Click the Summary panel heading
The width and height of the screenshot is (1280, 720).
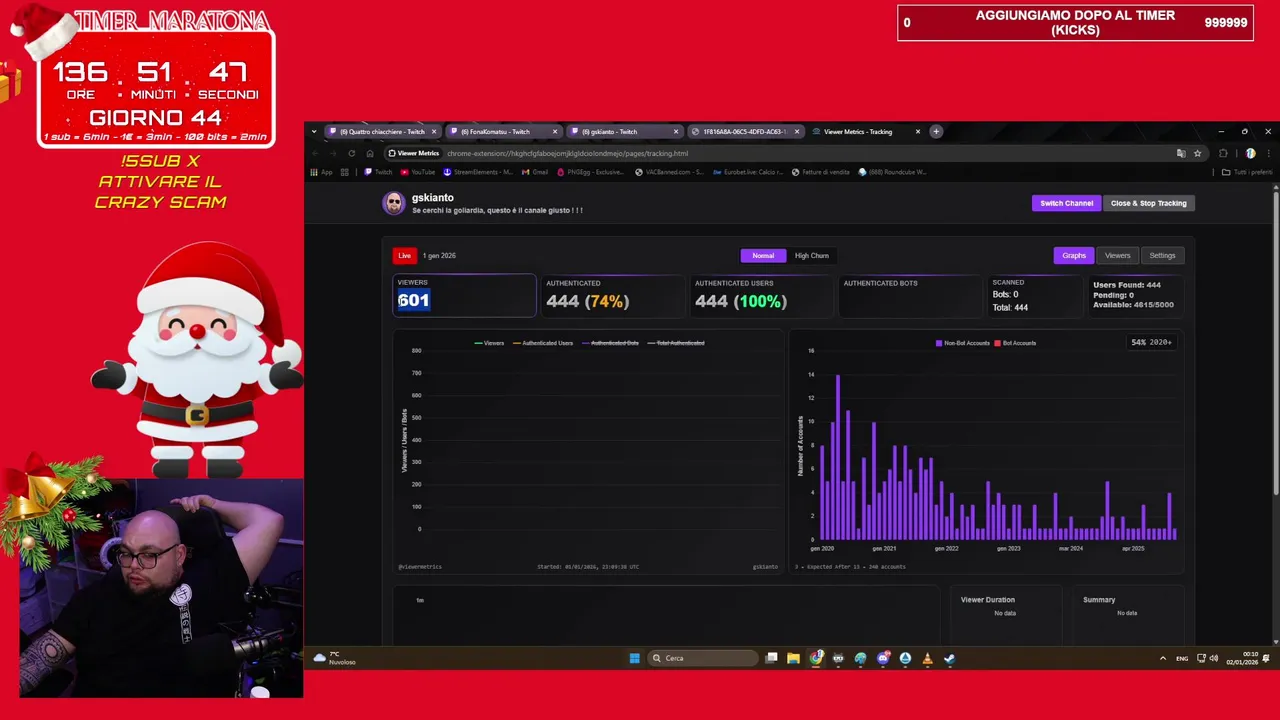(x=1099, y=600)
